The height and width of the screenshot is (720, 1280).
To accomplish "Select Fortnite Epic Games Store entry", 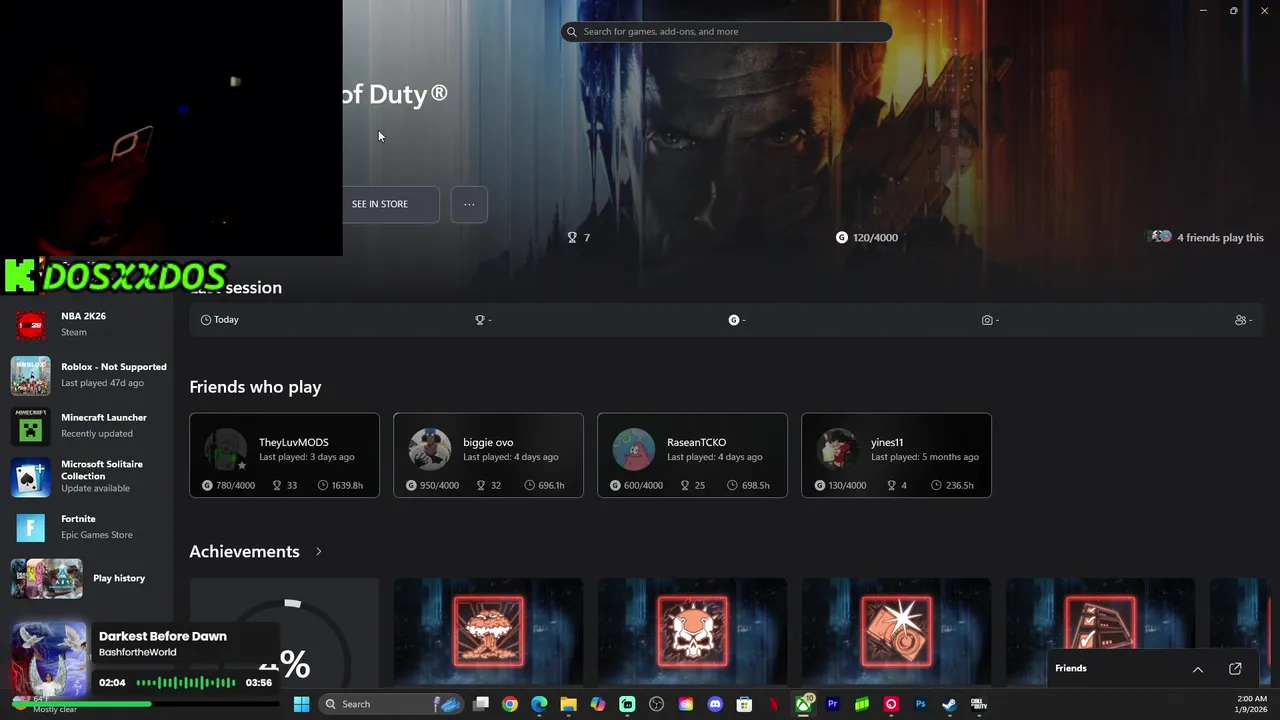I will pyautogui.click(x=88, y=527).
